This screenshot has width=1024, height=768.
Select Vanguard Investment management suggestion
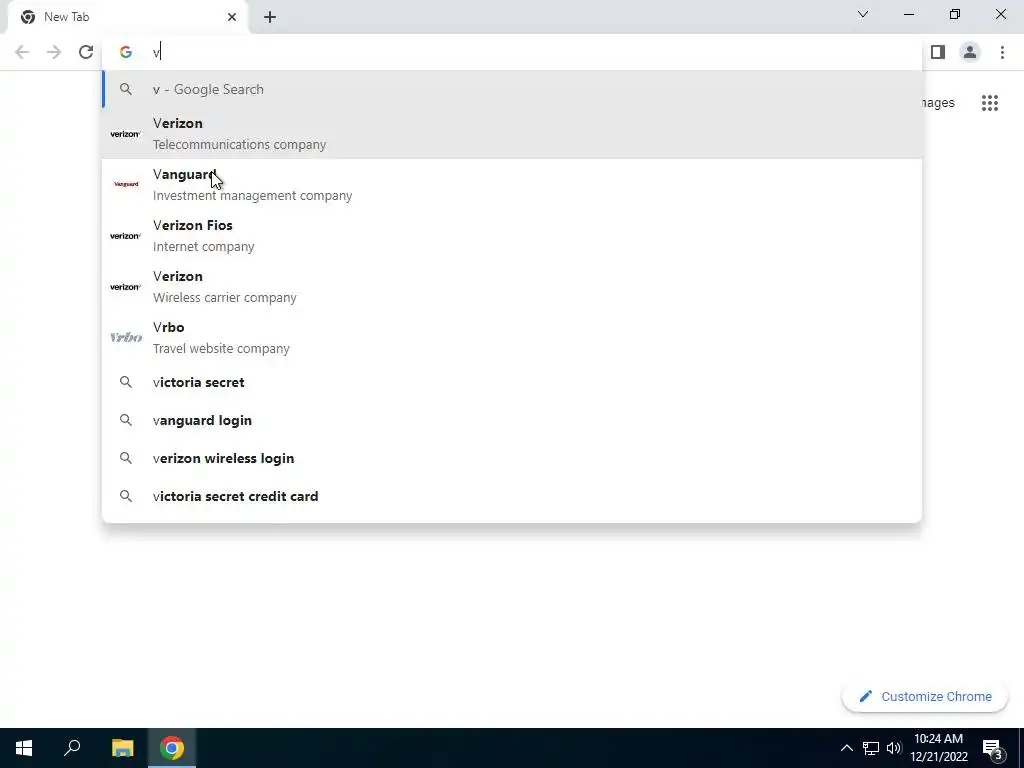(x=512, y=184)
